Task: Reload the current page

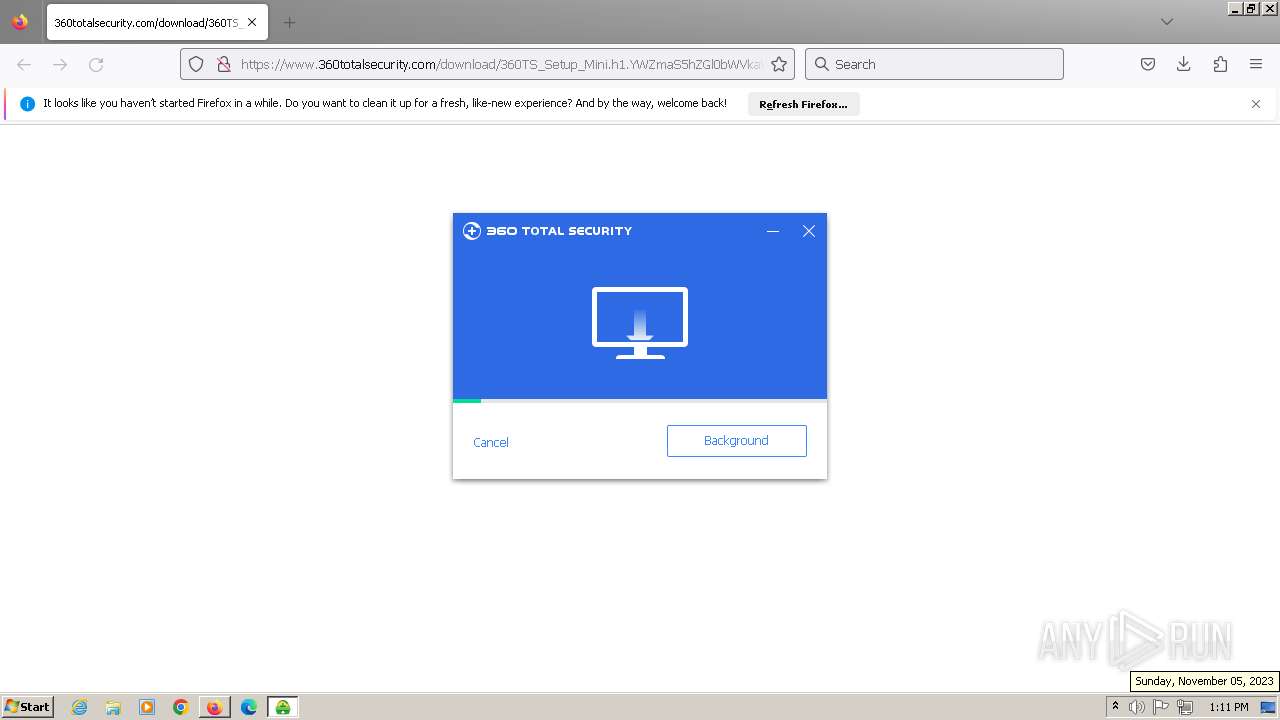Action: tap(96, 64)
